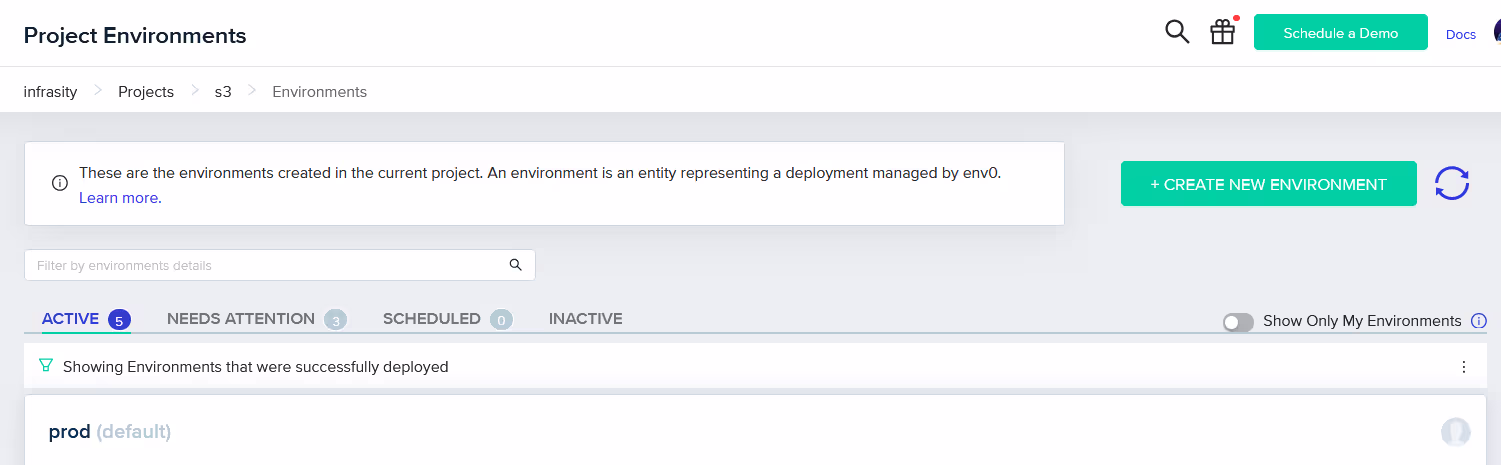1501x465 pixels.
Task: Go to infrasity breadcrumb
Action: click(50, 92)
